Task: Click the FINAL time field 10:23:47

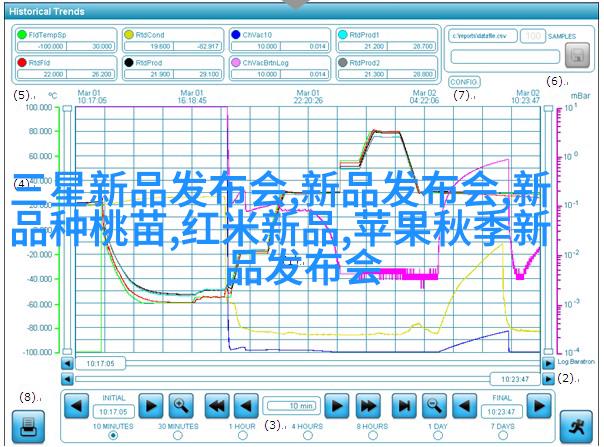Action: point(501,412)
